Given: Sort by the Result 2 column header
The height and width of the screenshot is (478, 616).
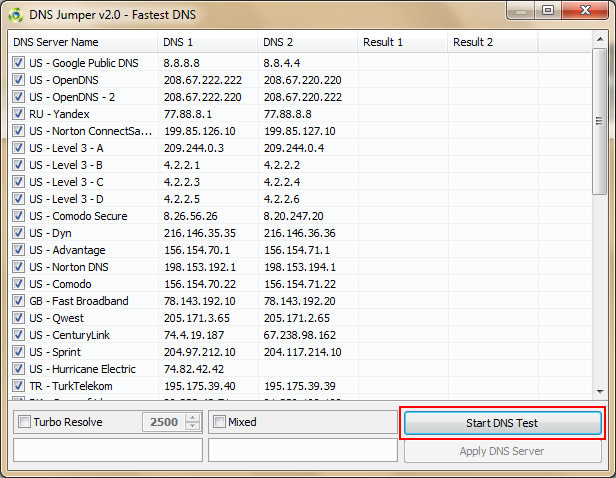Looking at the screenshot, I should coord(493,42).
